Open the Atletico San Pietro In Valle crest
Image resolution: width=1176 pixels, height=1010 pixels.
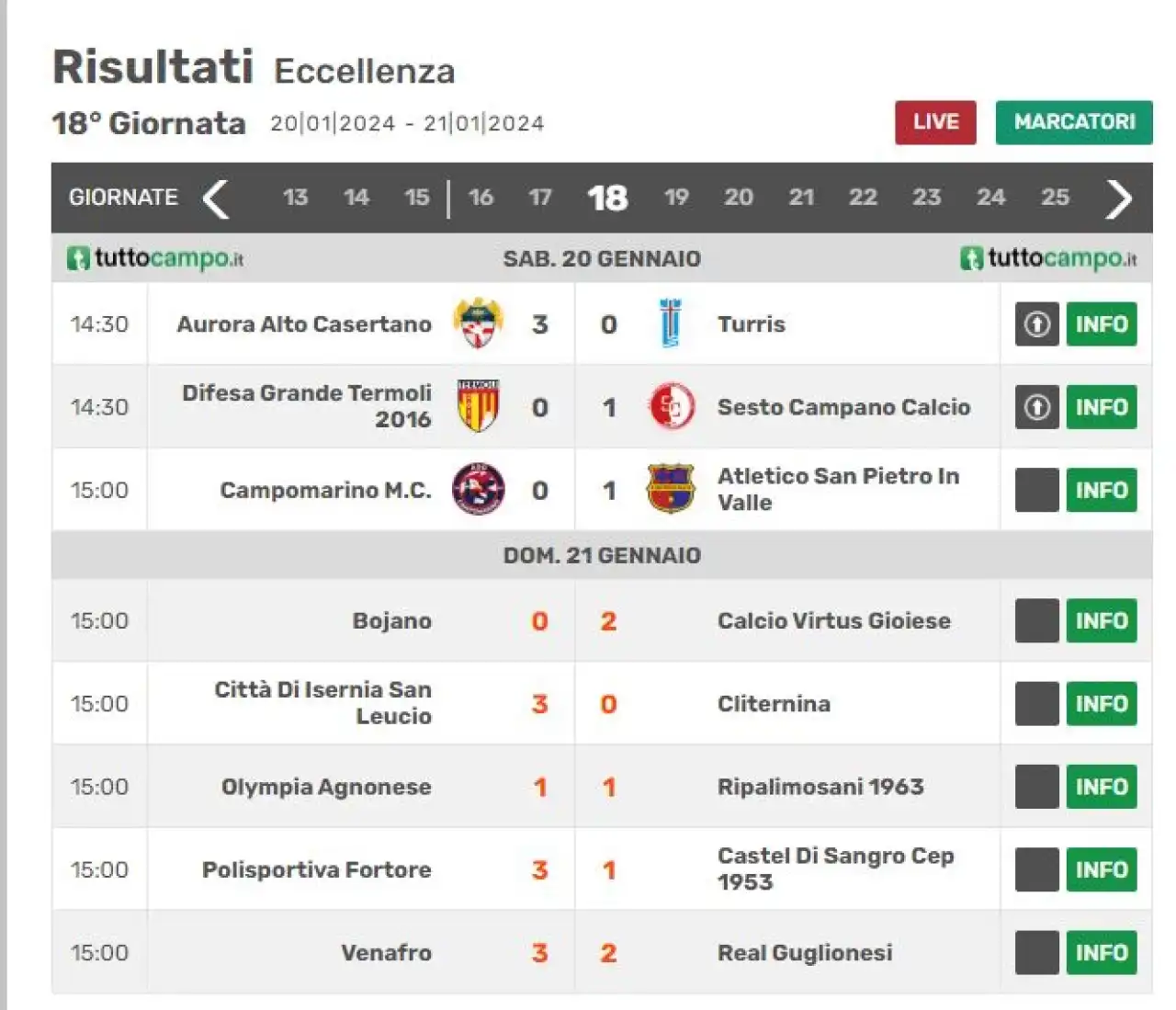[x=671, y=489]
